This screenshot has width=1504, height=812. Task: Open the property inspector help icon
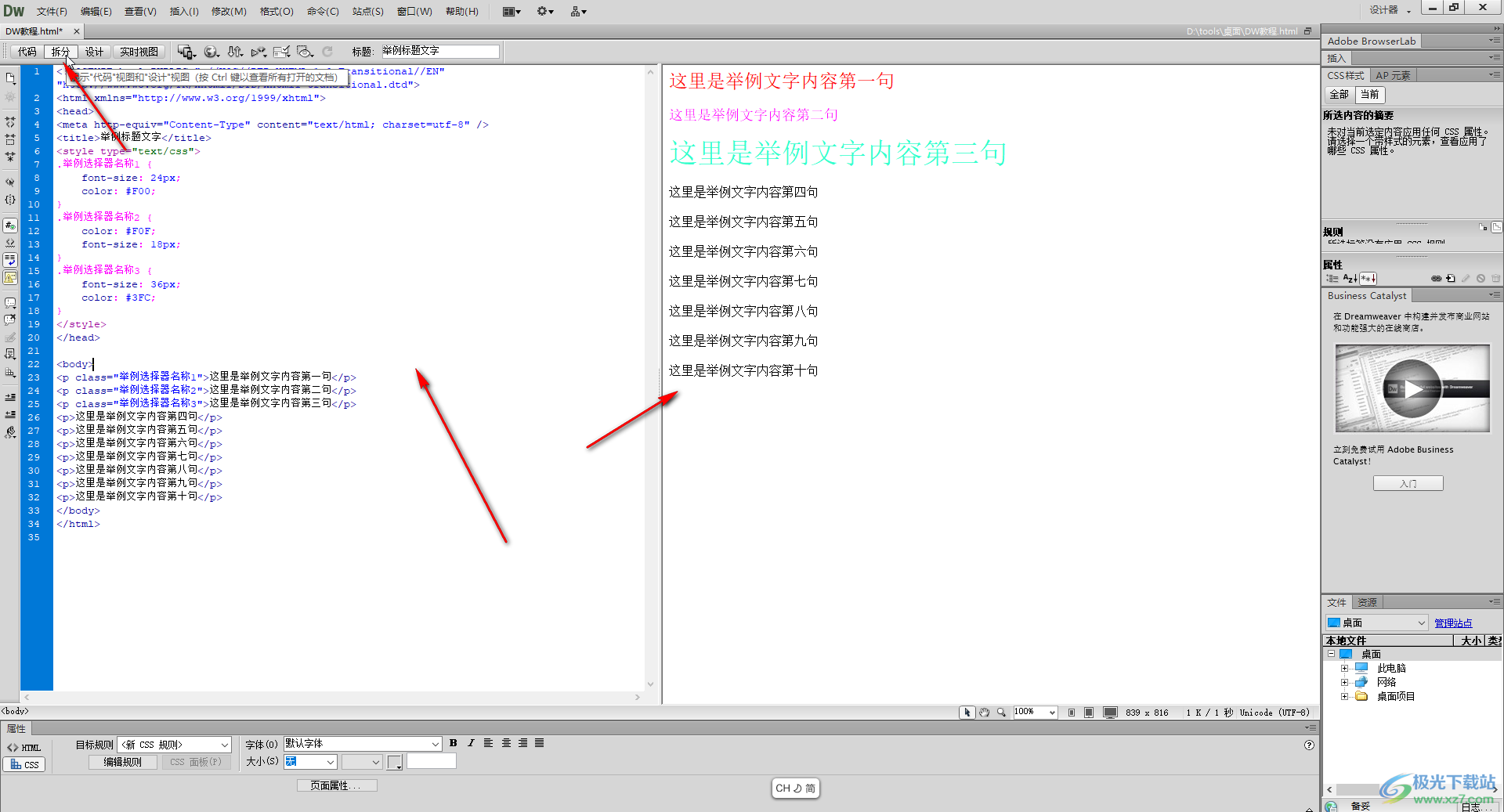pyautogui.click(x=1309, y=745)
